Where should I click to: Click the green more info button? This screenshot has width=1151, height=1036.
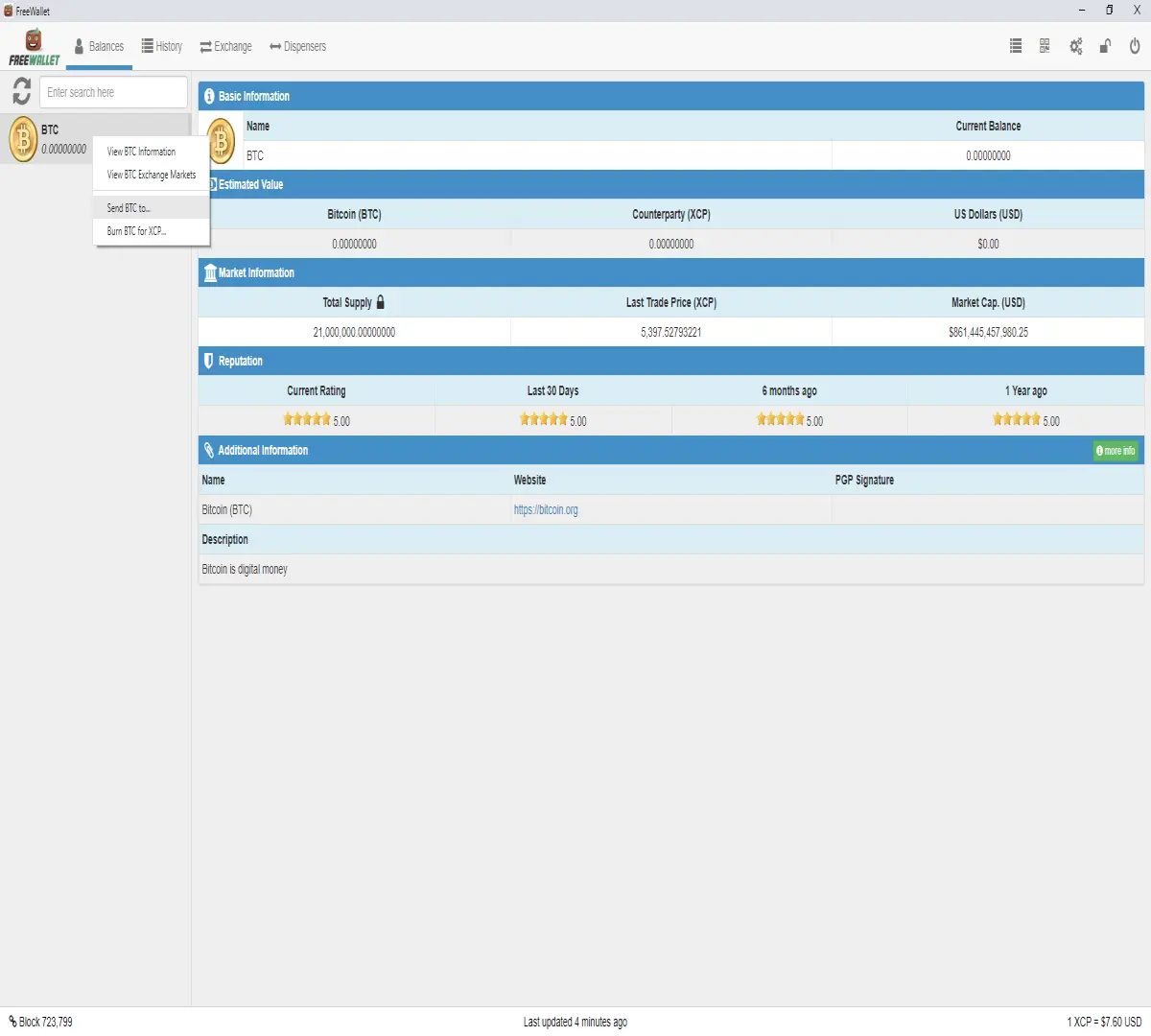(x=1116, y=451)
